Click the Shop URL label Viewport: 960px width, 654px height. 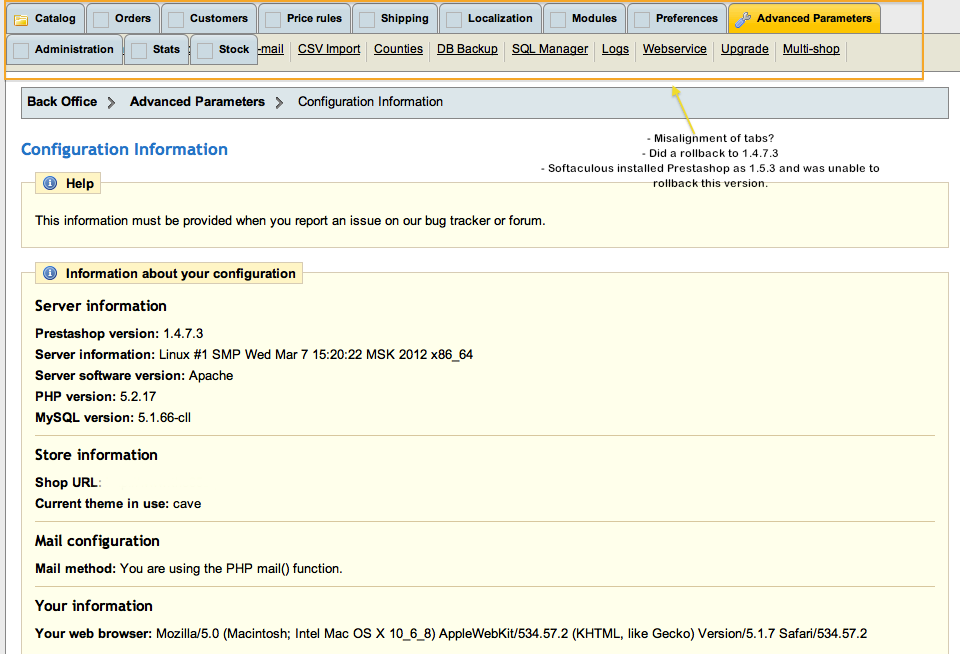click(68, 483)
